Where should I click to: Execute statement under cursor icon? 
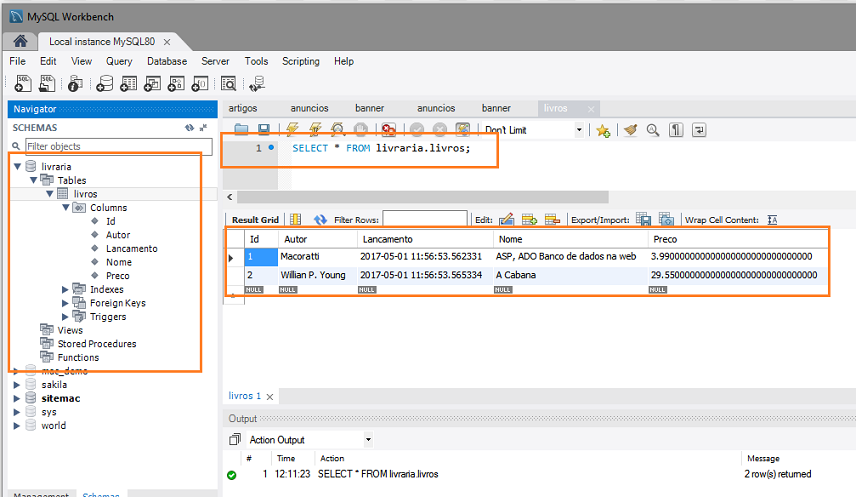click(x=315, y=130)
